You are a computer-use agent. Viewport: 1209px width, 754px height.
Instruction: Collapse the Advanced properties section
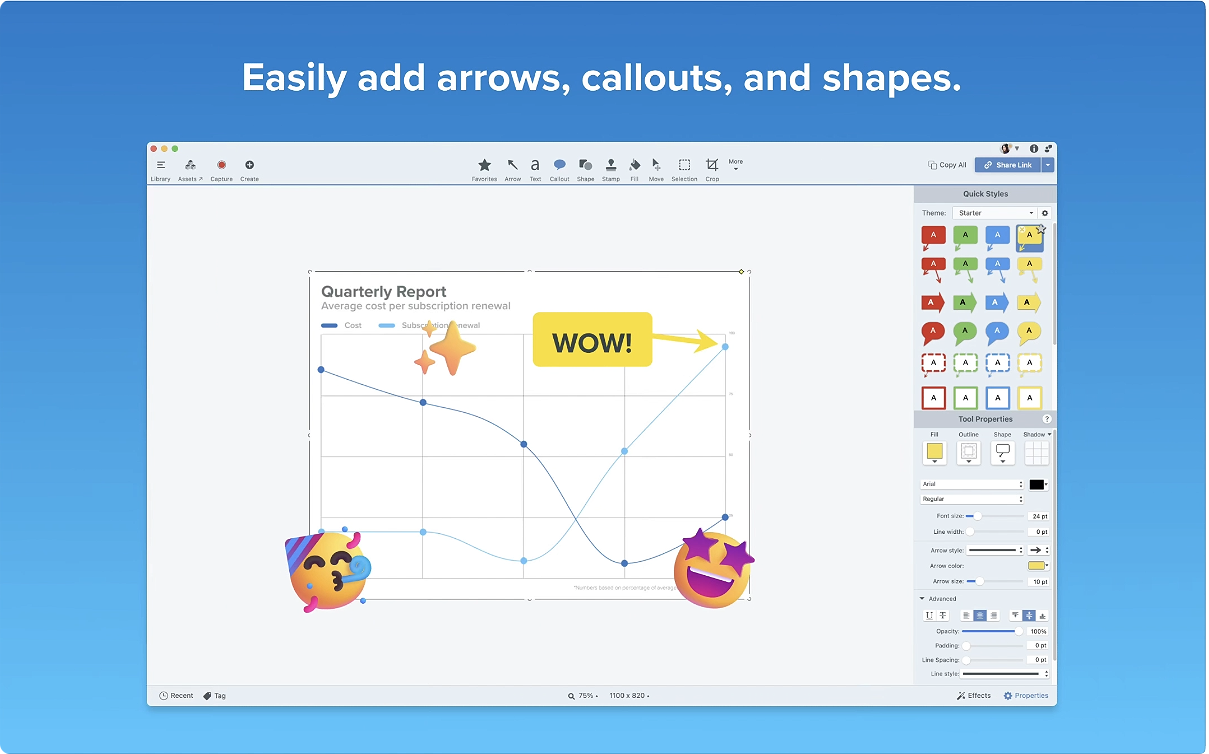point(922,599)
